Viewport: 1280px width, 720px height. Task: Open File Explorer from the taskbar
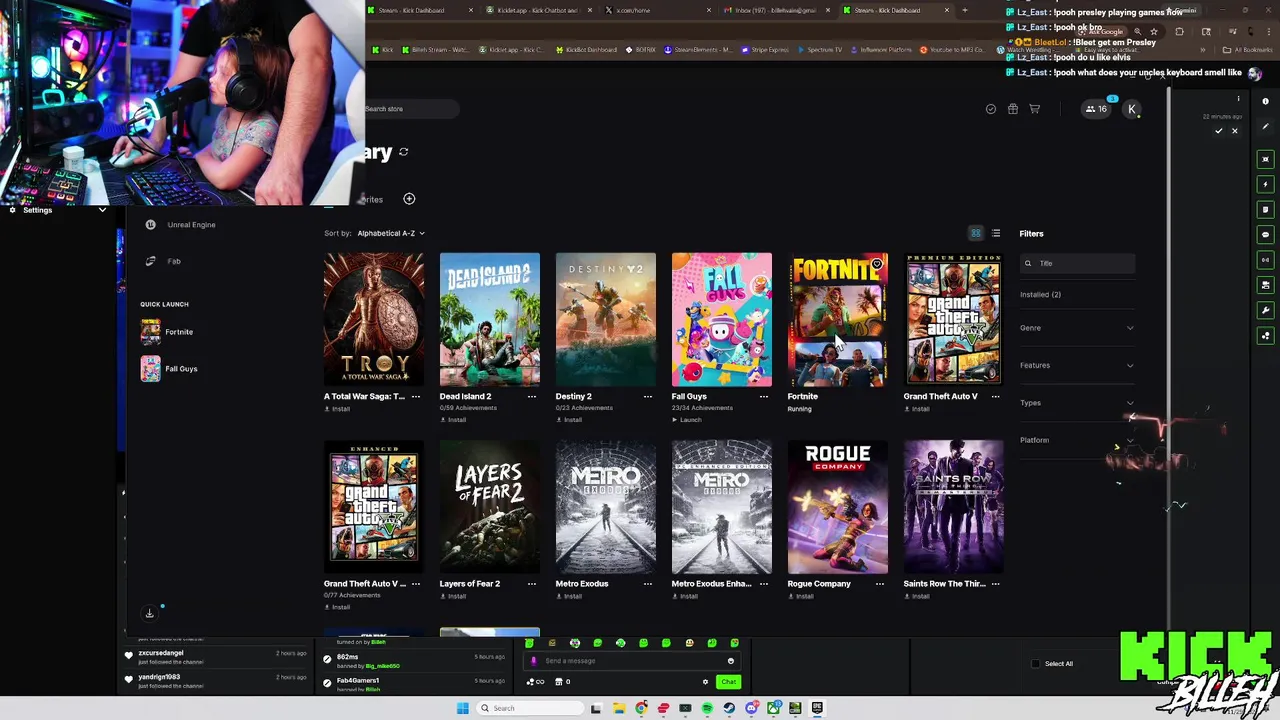point(619,708)
